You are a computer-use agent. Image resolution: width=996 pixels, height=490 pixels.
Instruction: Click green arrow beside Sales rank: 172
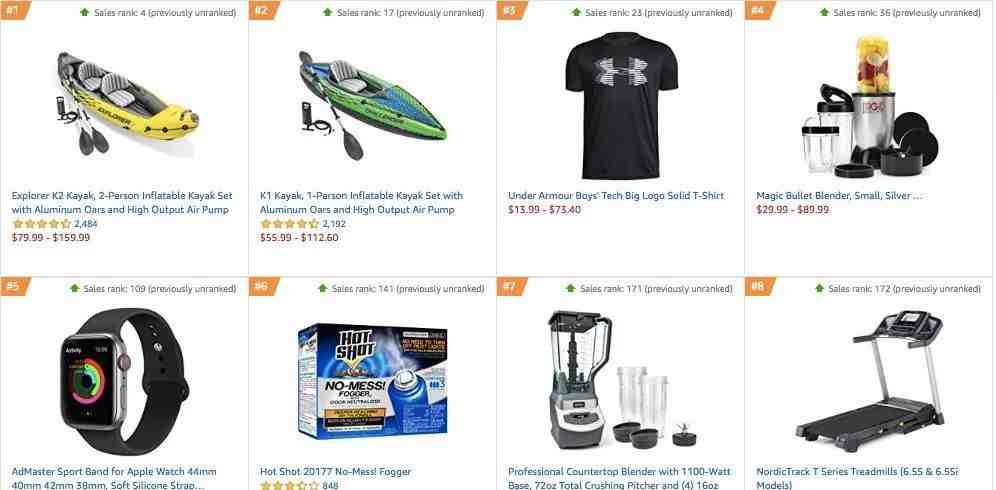pyautogui.click(x=819, y=288)
